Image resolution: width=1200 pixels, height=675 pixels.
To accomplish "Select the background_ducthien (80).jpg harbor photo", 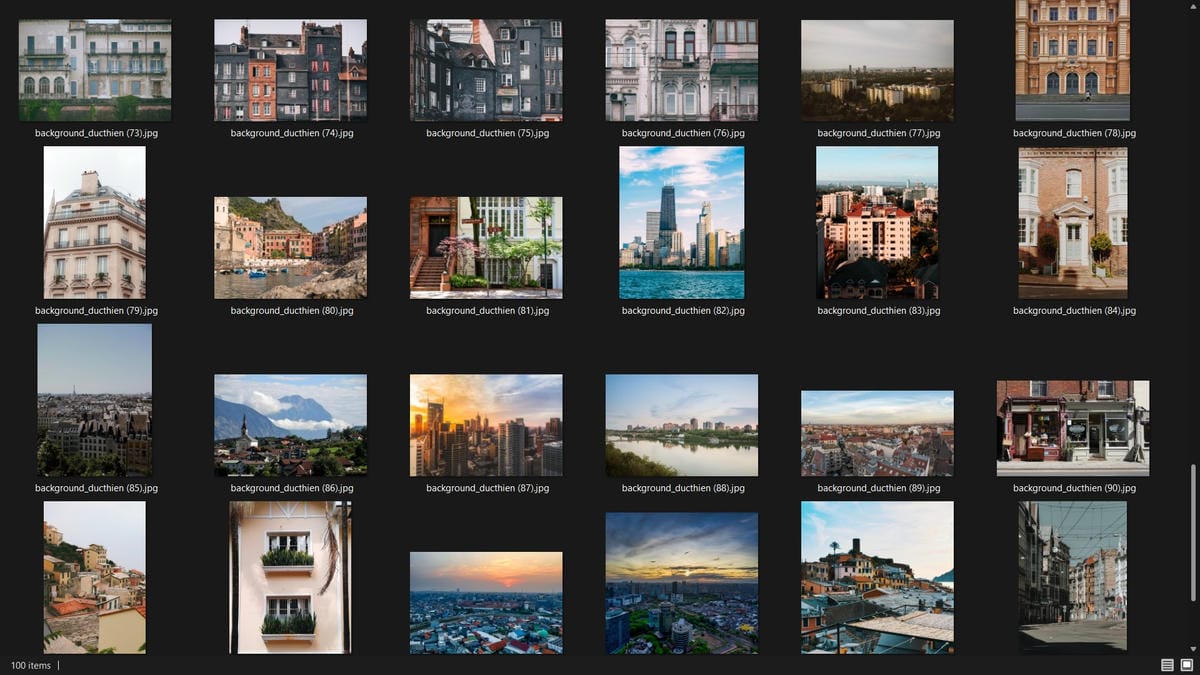I will 290,248.
